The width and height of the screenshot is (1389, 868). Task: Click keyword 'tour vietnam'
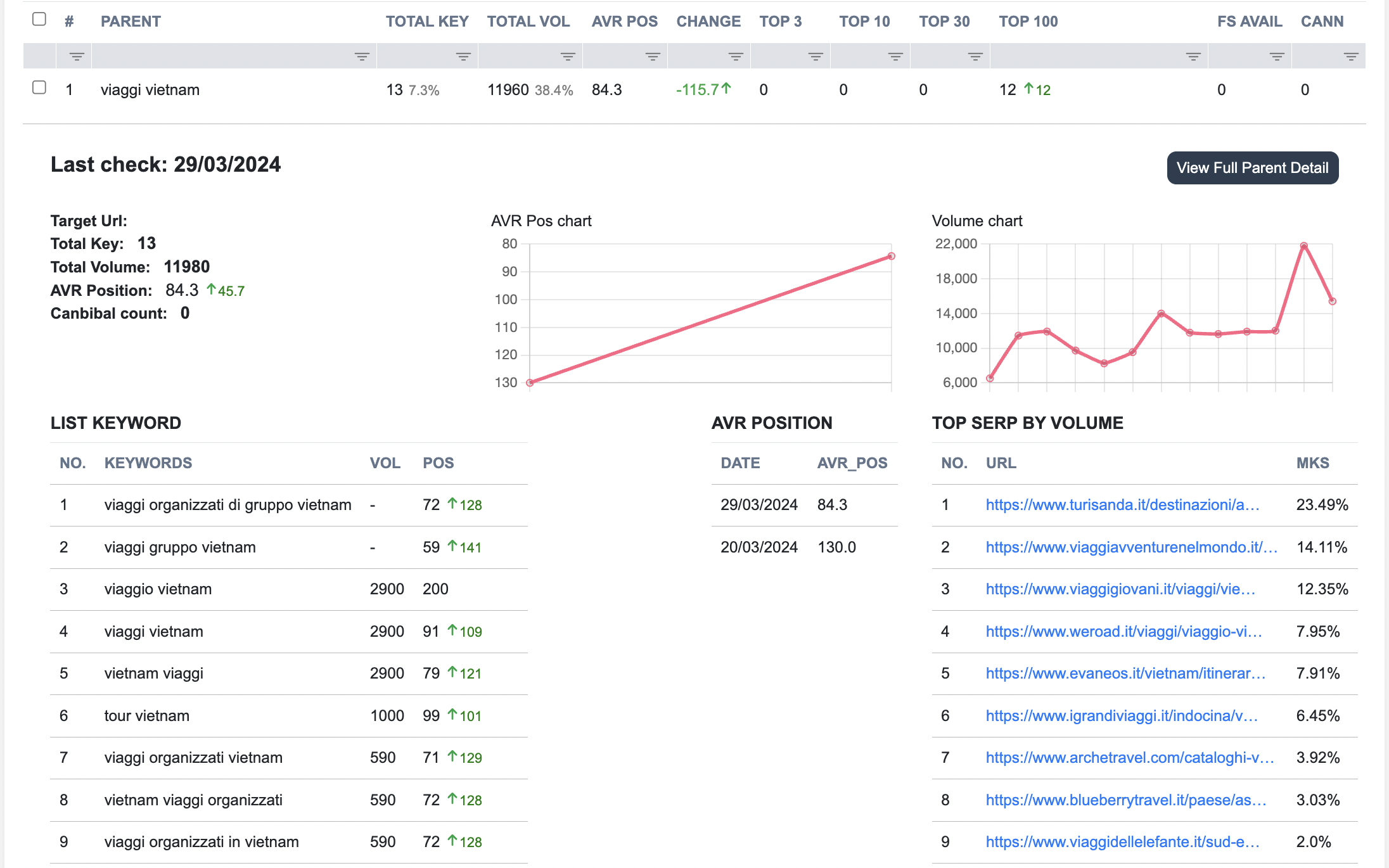click(x=146, y=716)
